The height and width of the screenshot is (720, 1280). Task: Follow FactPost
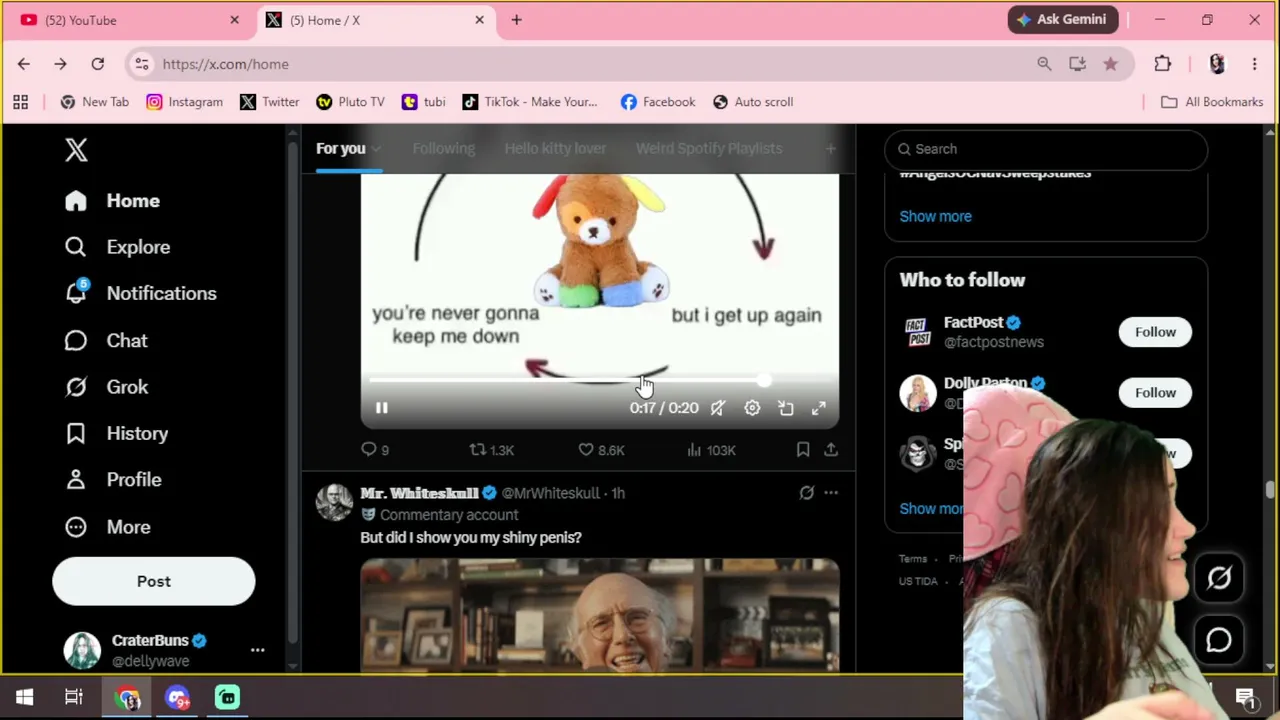[1155, 332]
